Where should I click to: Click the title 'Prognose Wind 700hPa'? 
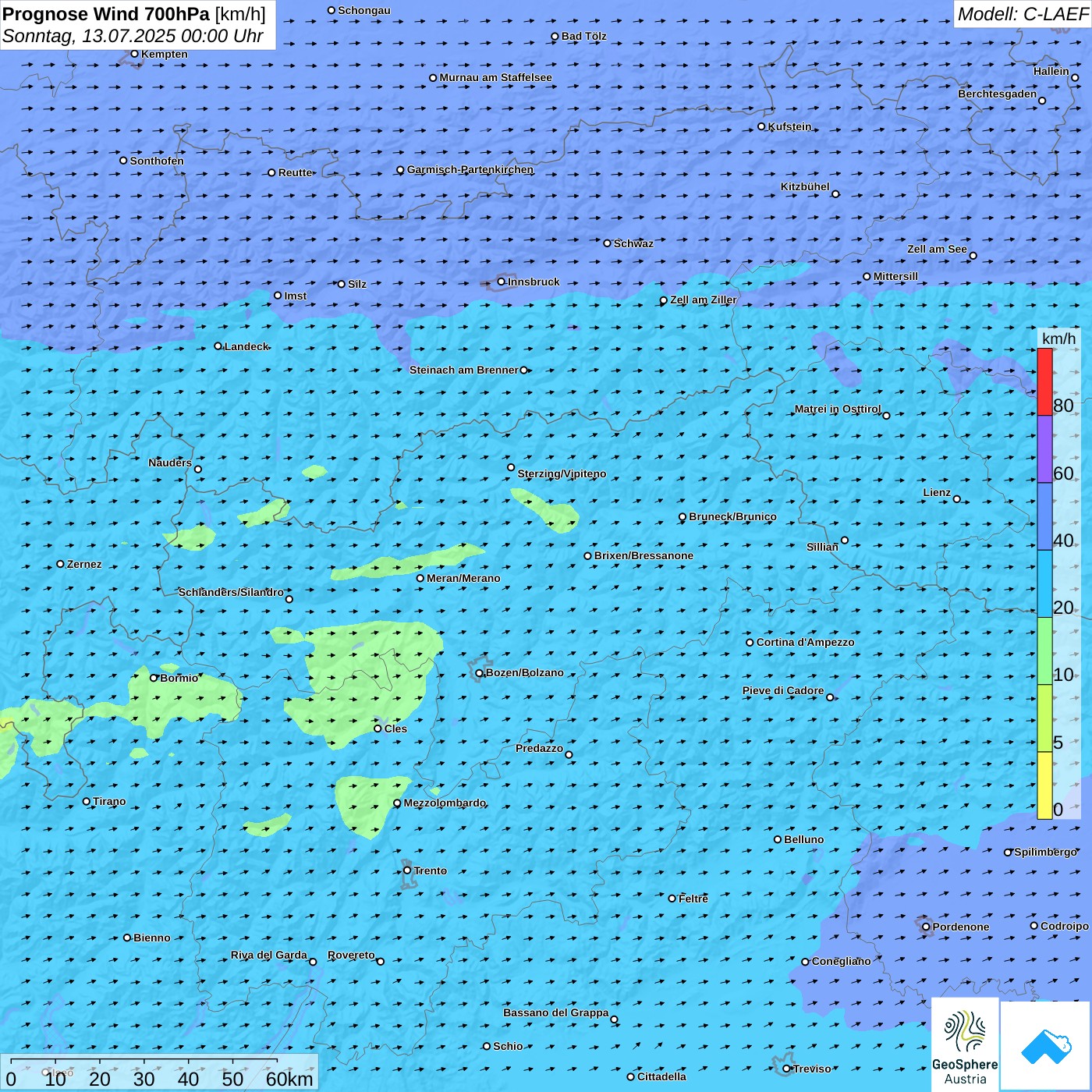coord(106,14)
